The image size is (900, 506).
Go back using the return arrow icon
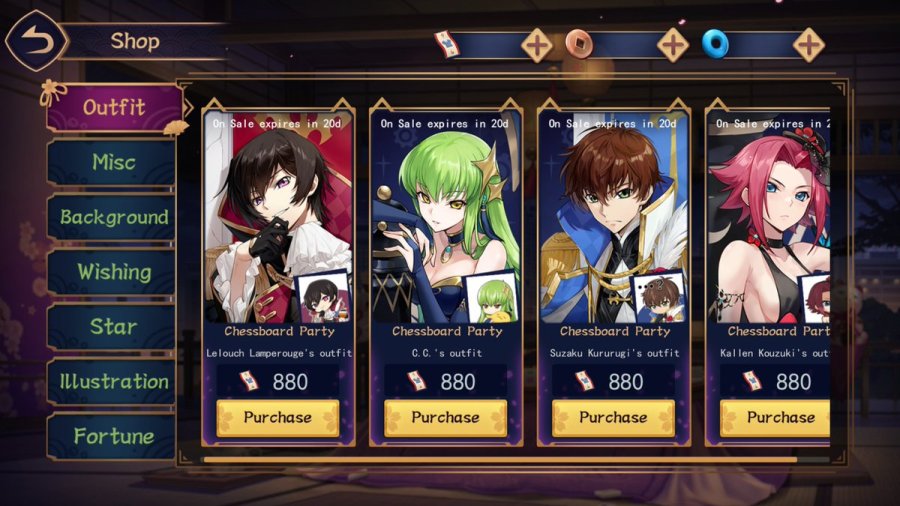coord(37,41)
